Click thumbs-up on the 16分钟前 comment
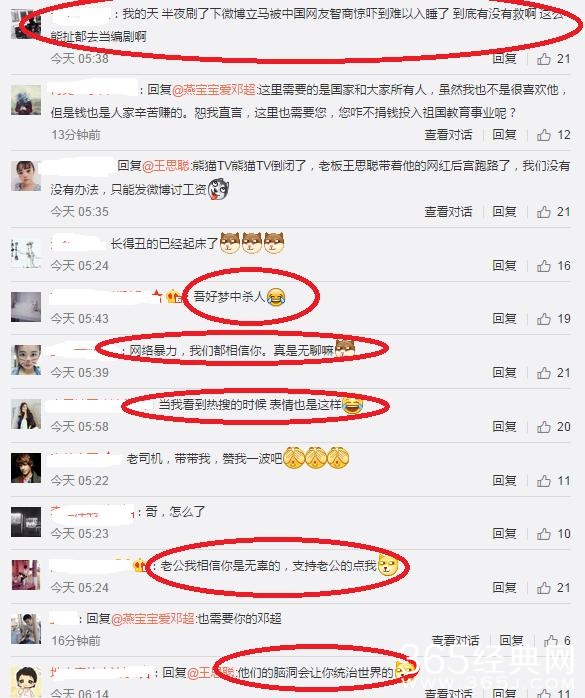The image size is (585, 698). pos(551,641)
